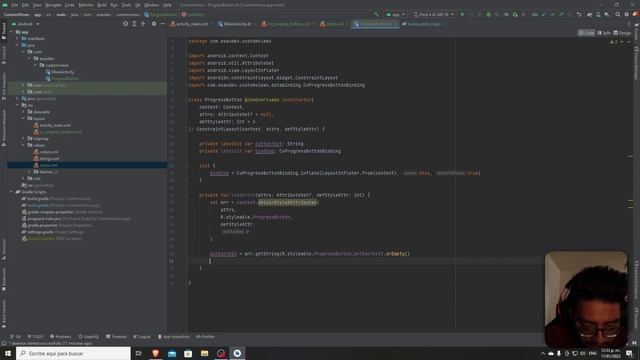Click obtainStyledAttributes highlighted in code
Image resolution: width=640 pixels, height=360 pixels.
coord(287,202)
